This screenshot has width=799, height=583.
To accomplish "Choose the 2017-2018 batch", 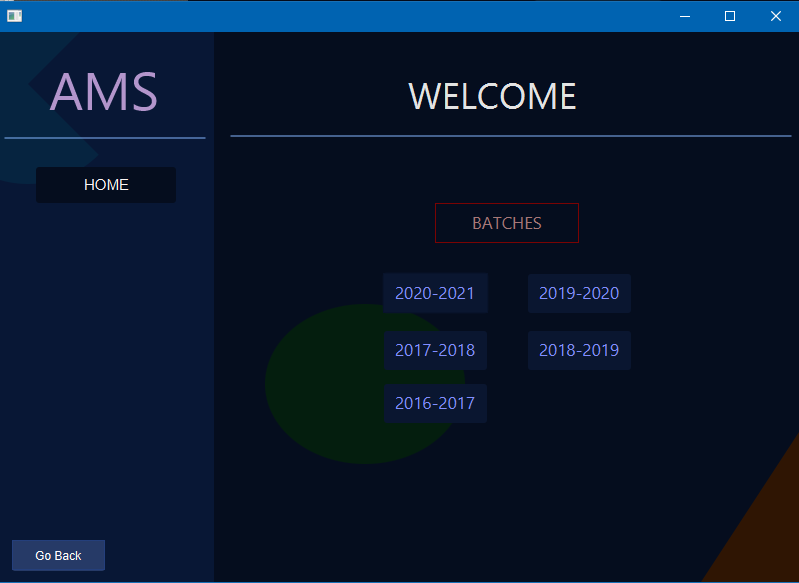I will (x=435, y=350).
